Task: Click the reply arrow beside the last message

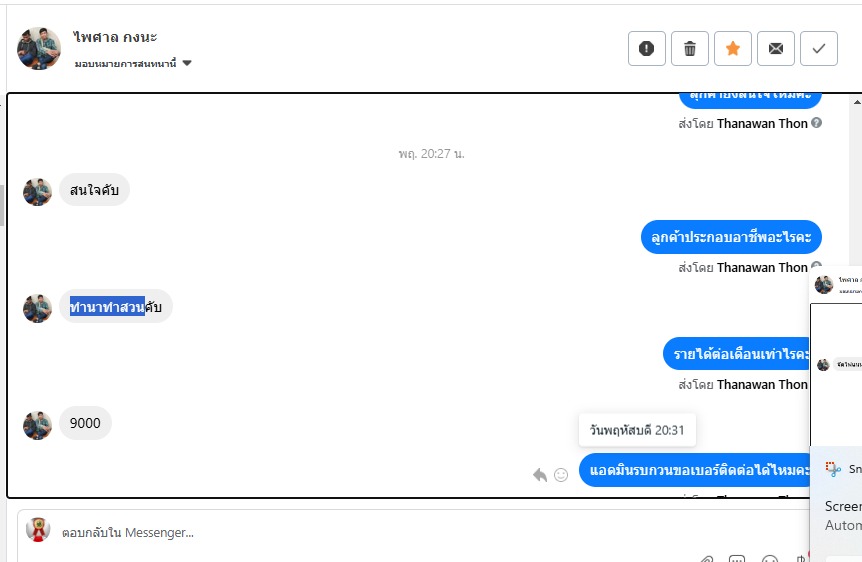Action: point(540,475)
